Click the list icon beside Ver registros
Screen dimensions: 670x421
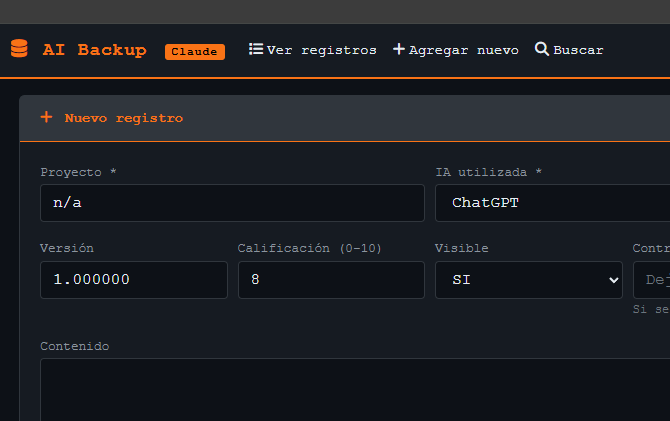(x=256, y=49)
